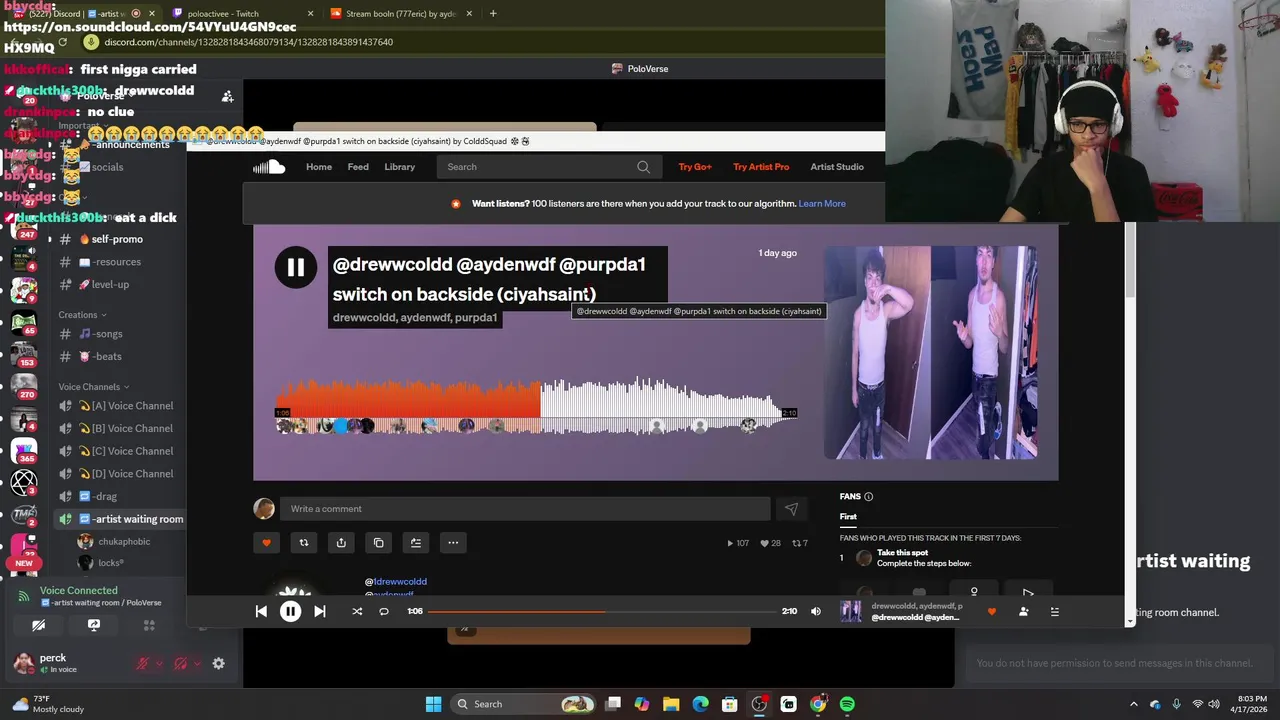The image size is (1280, 720).
Task: Toggle Discord deafen headphones
Action: (181, 664)
